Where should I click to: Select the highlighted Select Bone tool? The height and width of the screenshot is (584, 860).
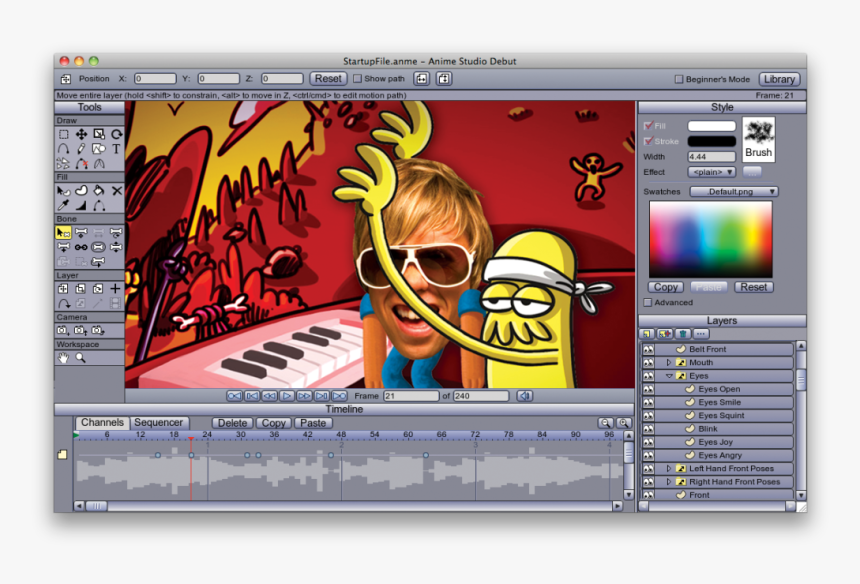tap(64, 233)
